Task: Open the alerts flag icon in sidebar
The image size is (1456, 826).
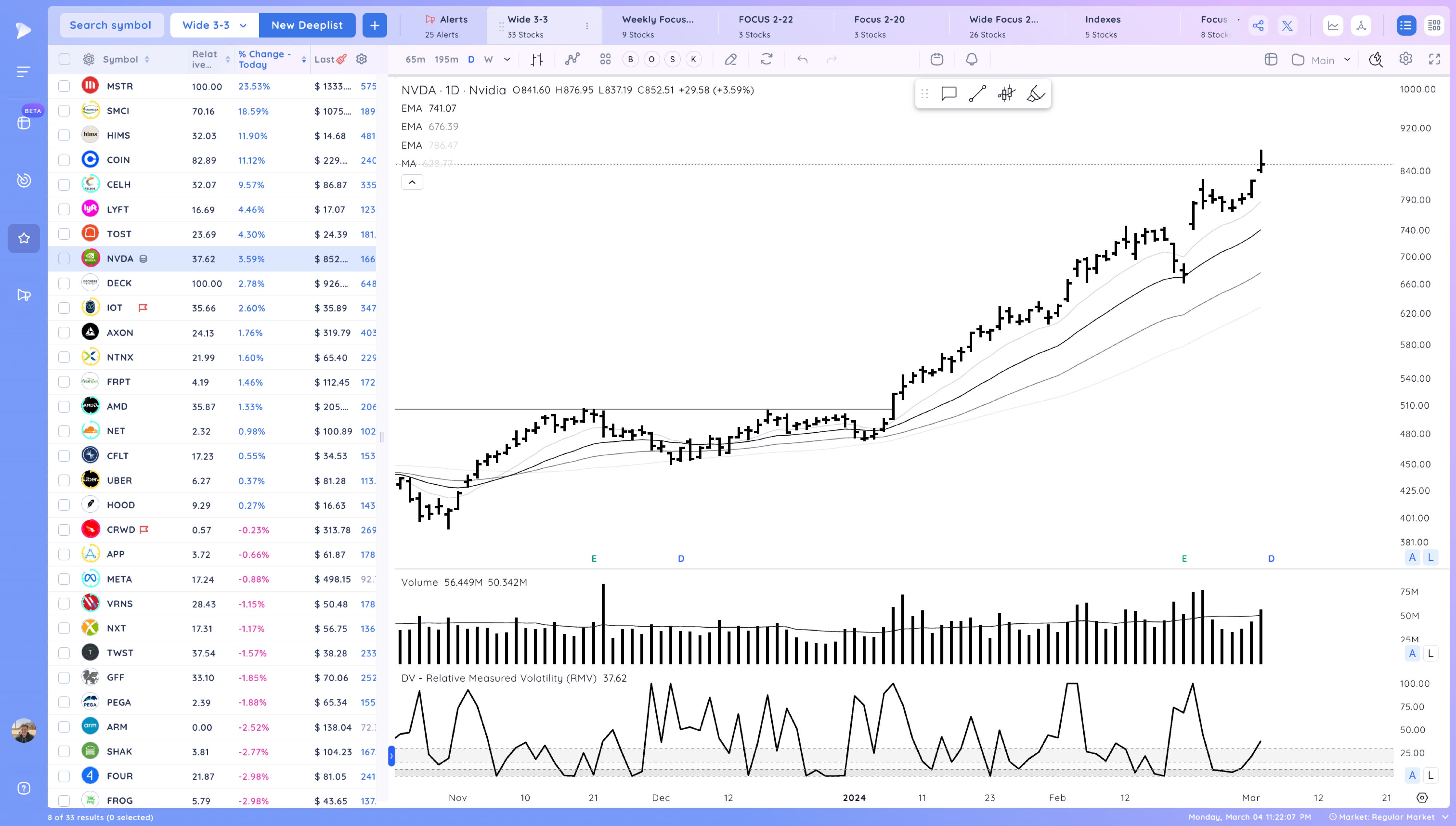Action: (24, 295)
